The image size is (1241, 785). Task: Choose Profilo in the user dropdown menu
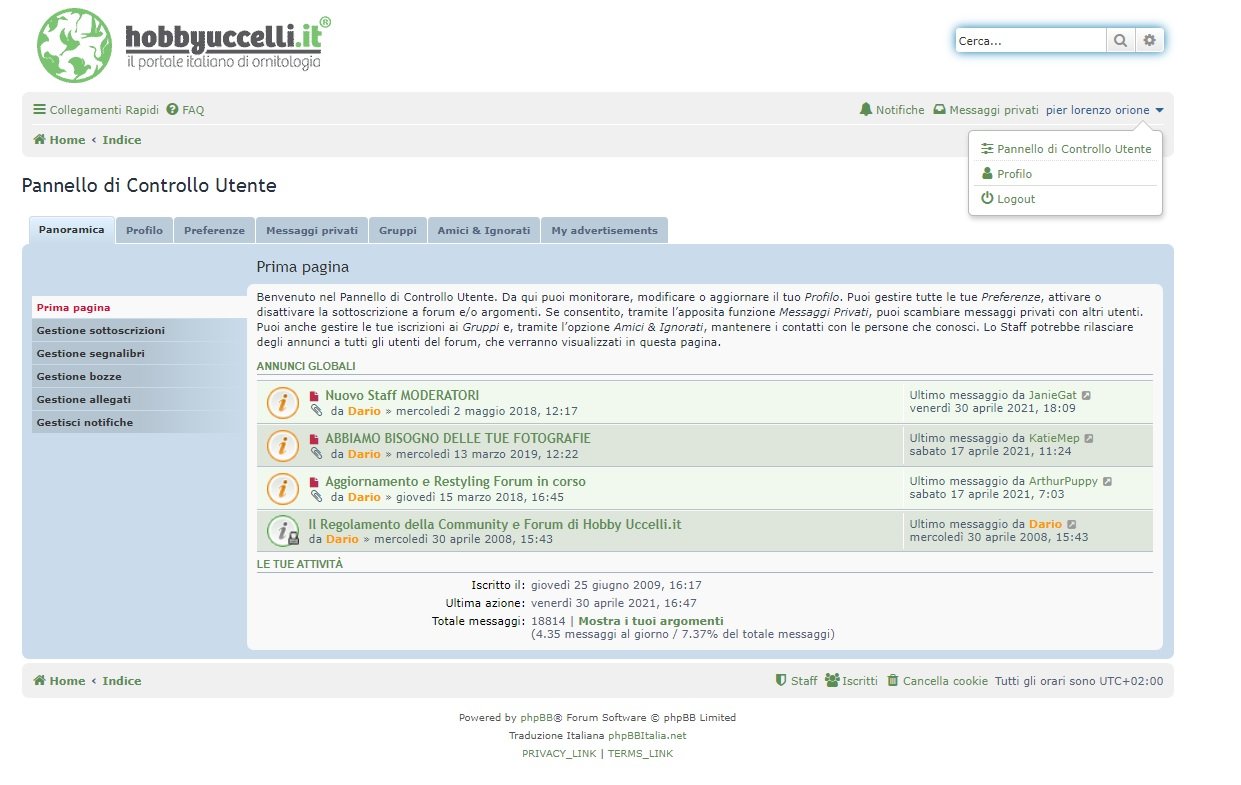tap(1013, 174)
